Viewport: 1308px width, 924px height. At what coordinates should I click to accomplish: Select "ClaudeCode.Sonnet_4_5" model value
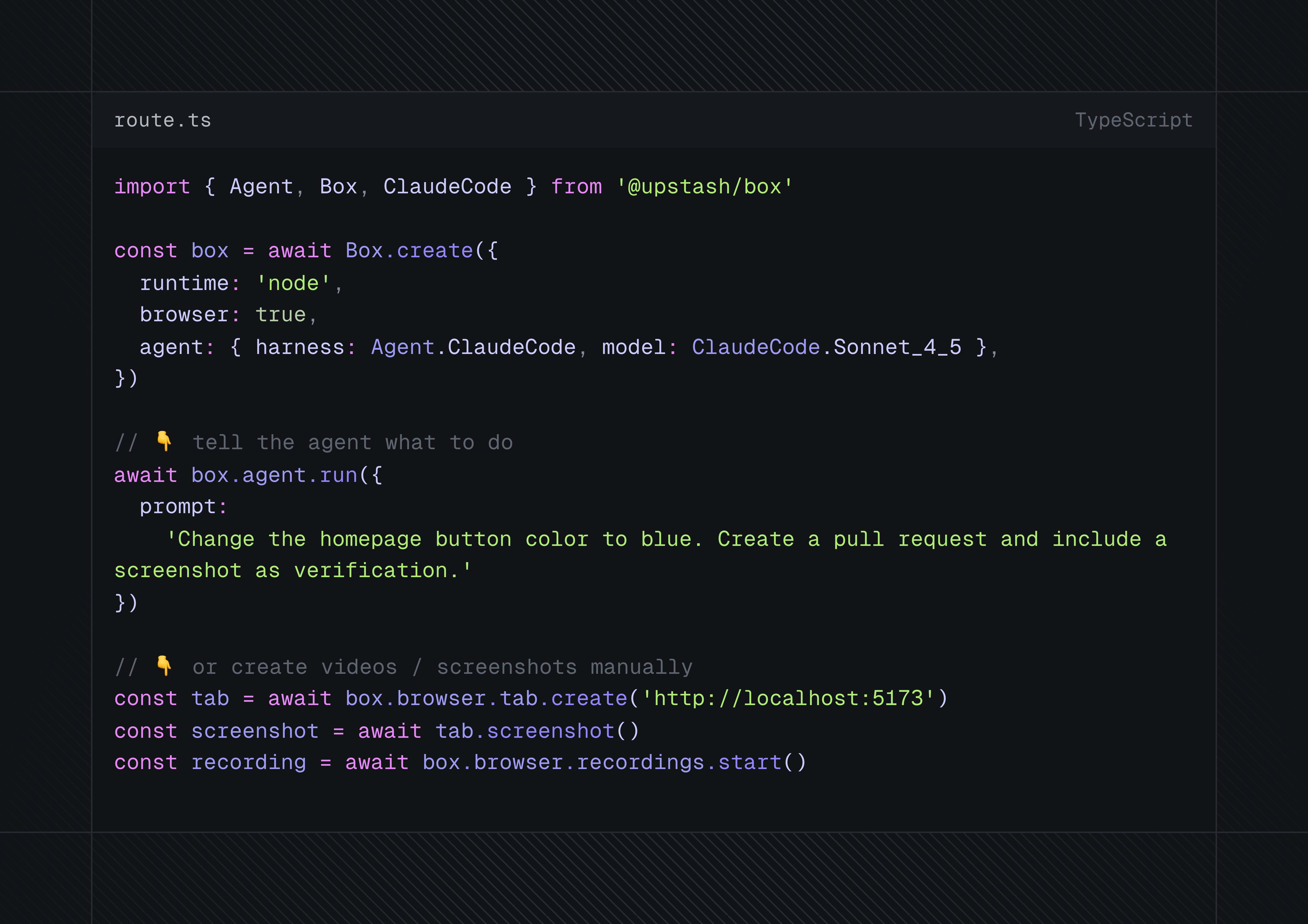point(827,347)
